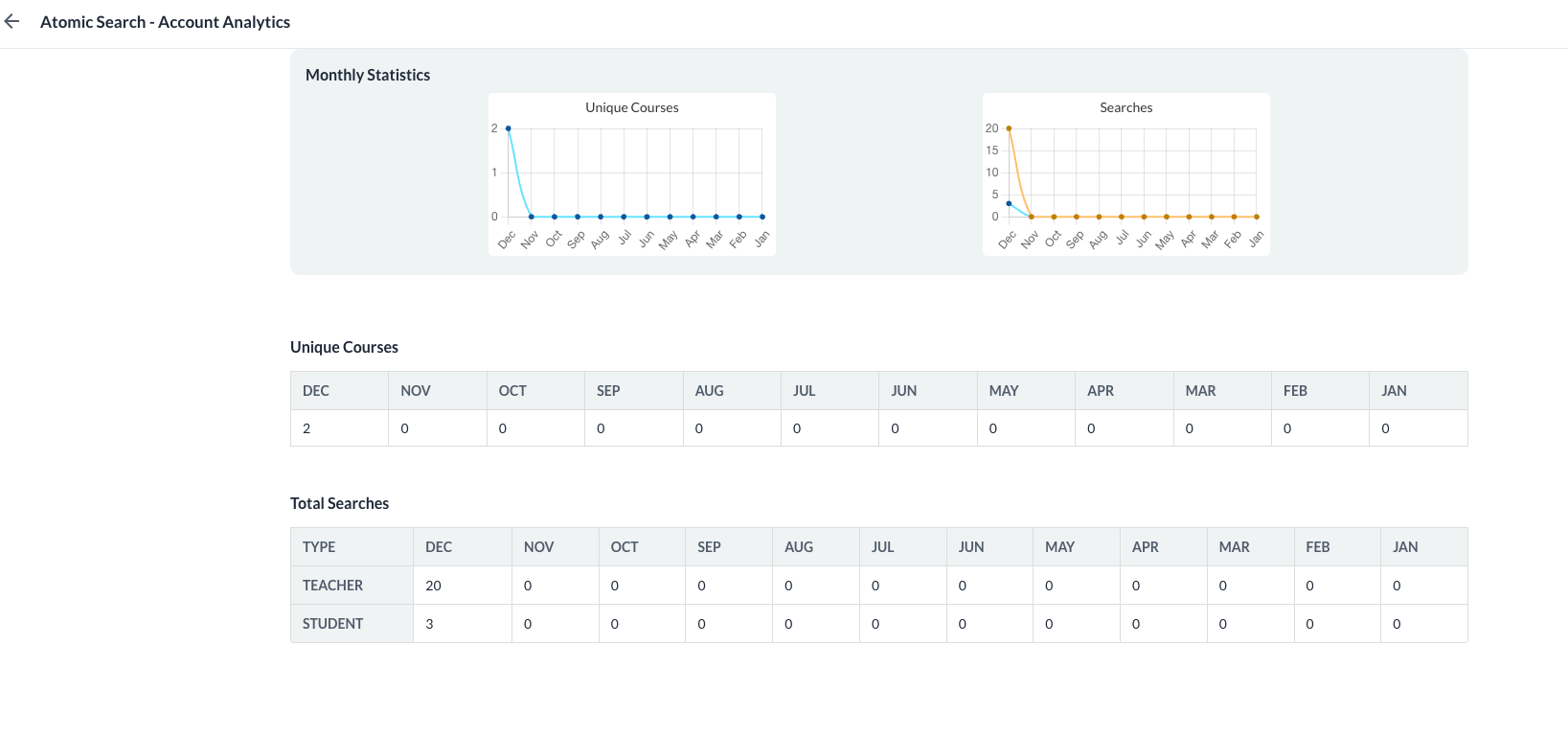Click the Jan data point in Searches chart
Viewport: 1568px width, 737px height.
click(x=1257, y=217)
